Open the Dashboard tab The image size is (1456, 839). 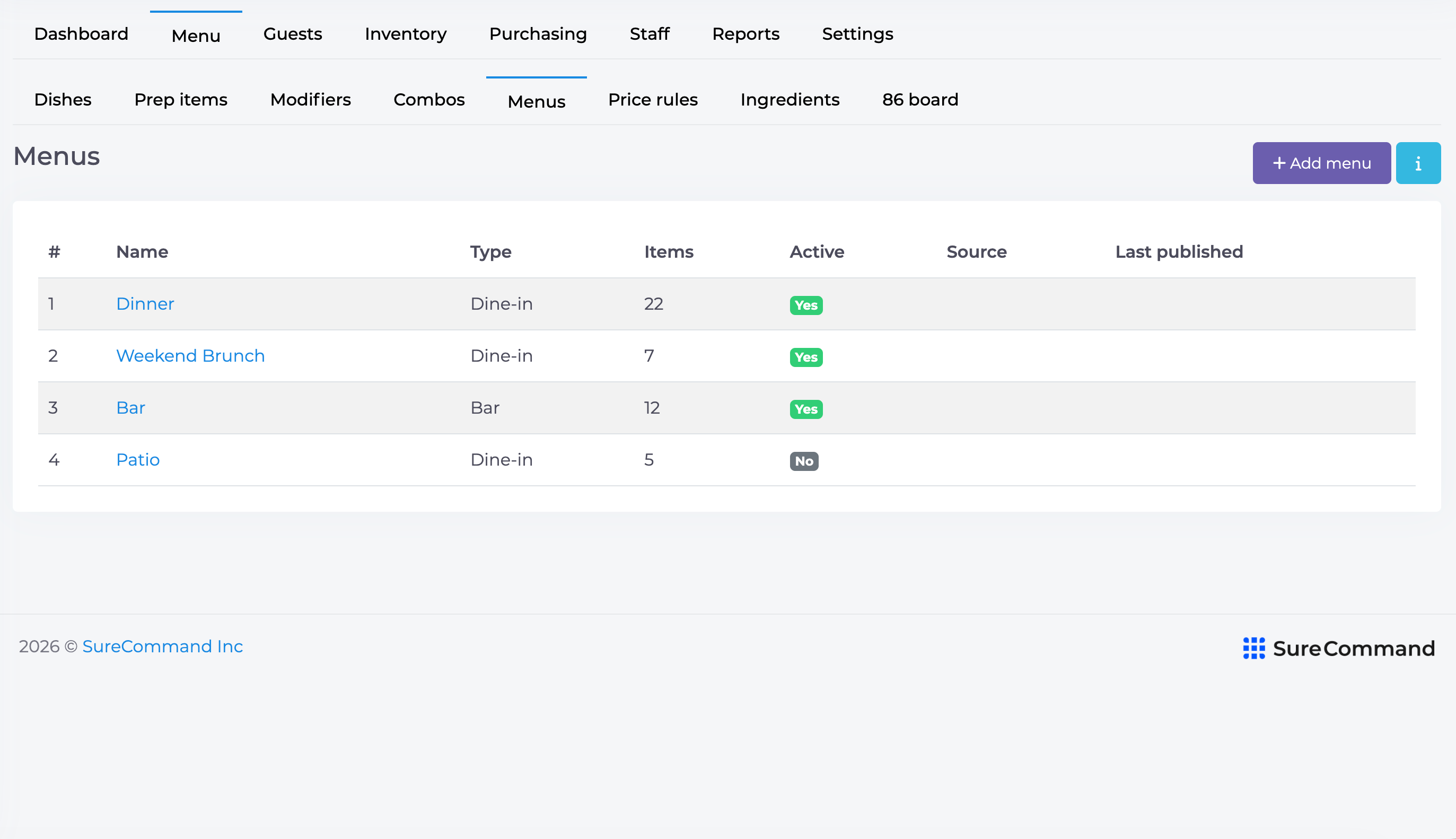81,34
